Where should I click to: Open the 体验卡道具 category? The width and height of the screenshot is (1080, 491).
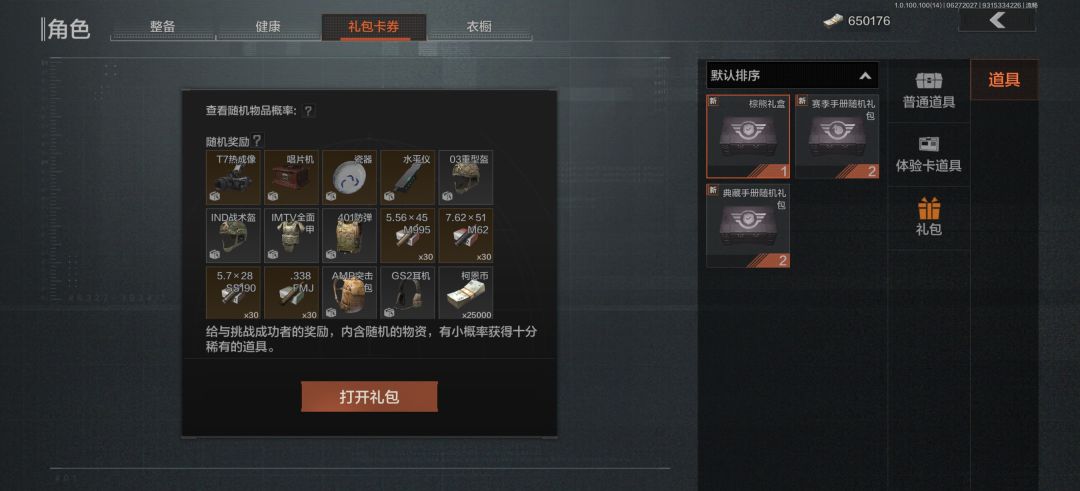tap(928, 154)
